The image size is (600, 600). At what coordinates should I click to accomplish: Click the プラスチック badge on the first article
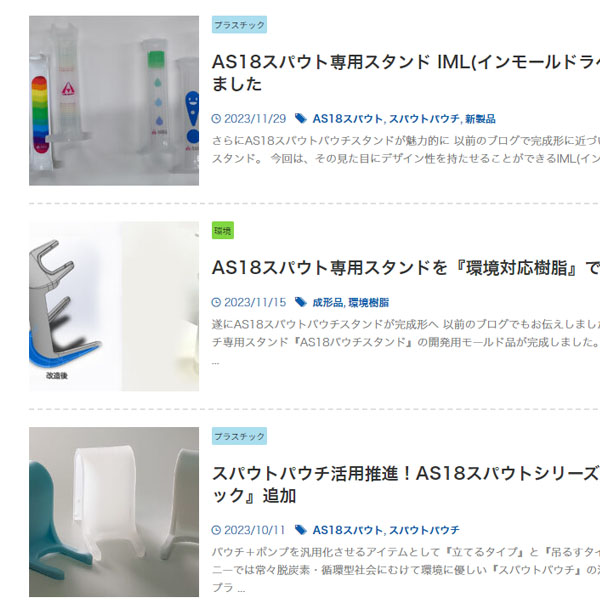pos(239,25)
